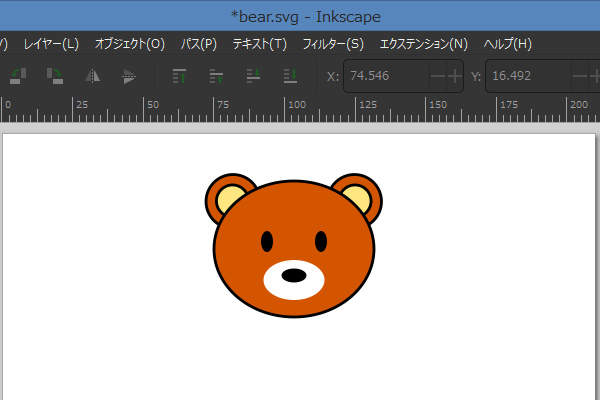Image resolution: width=600 pixels, height=400 pixels.
Task: Flip the selection vertically
Action: click(x=128, y=76)
